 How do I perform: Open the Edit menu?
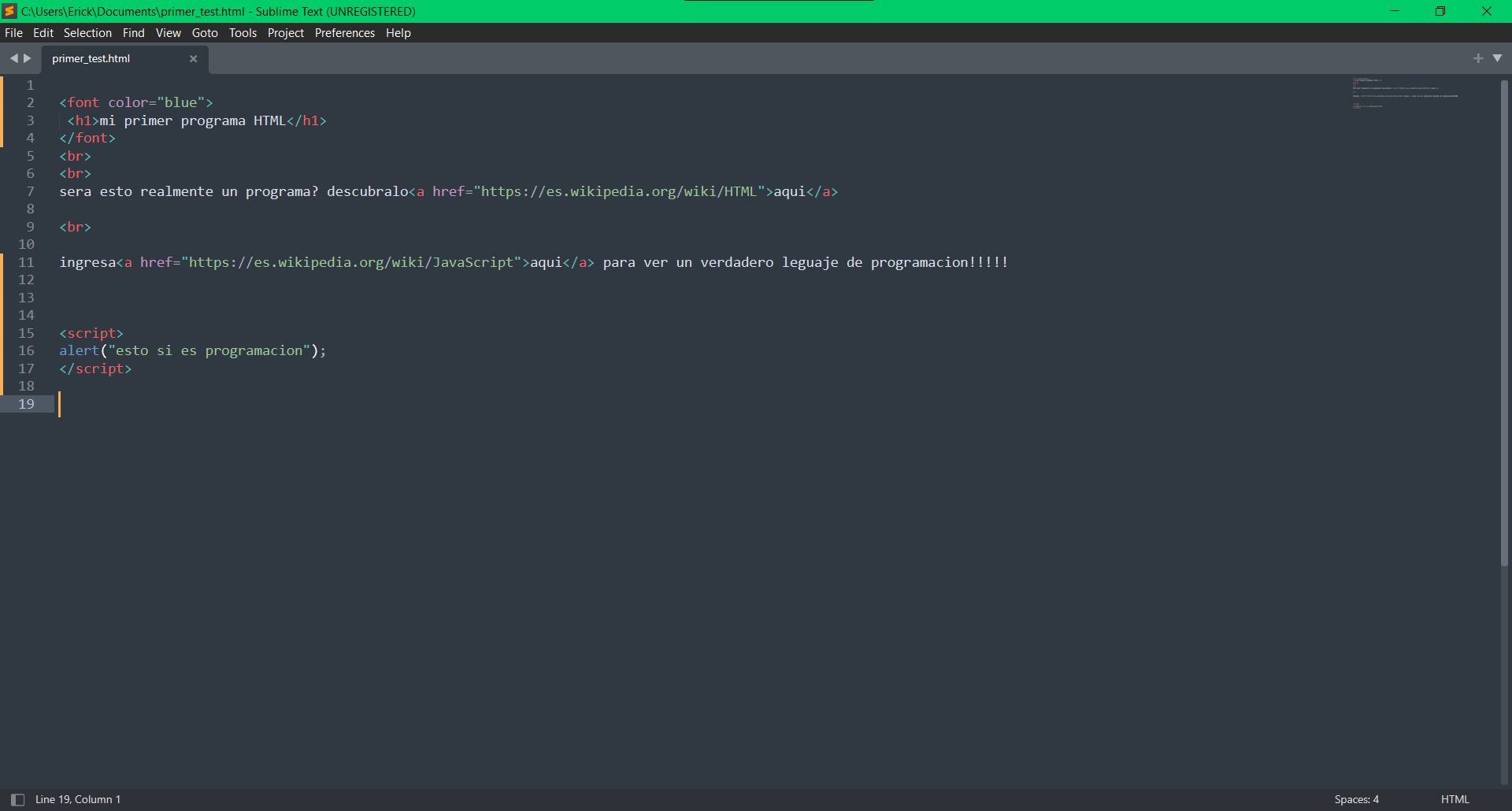(x=43, y=33)
